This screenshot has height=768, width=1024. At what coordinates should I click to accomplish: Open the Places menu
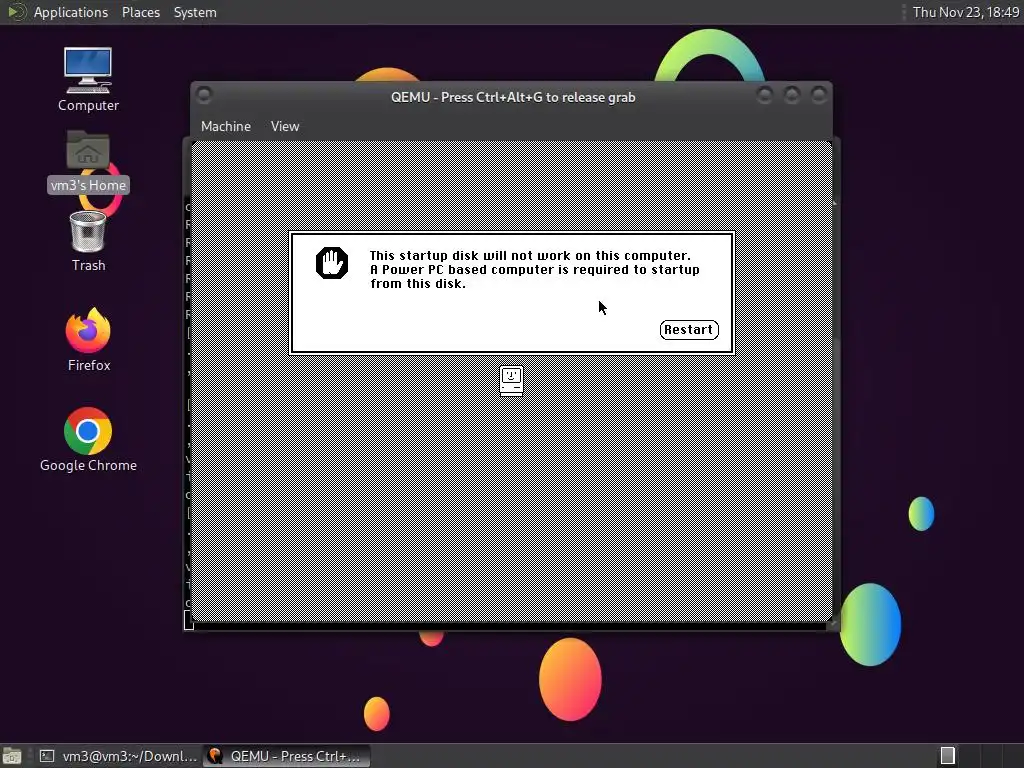coord(140,12)
